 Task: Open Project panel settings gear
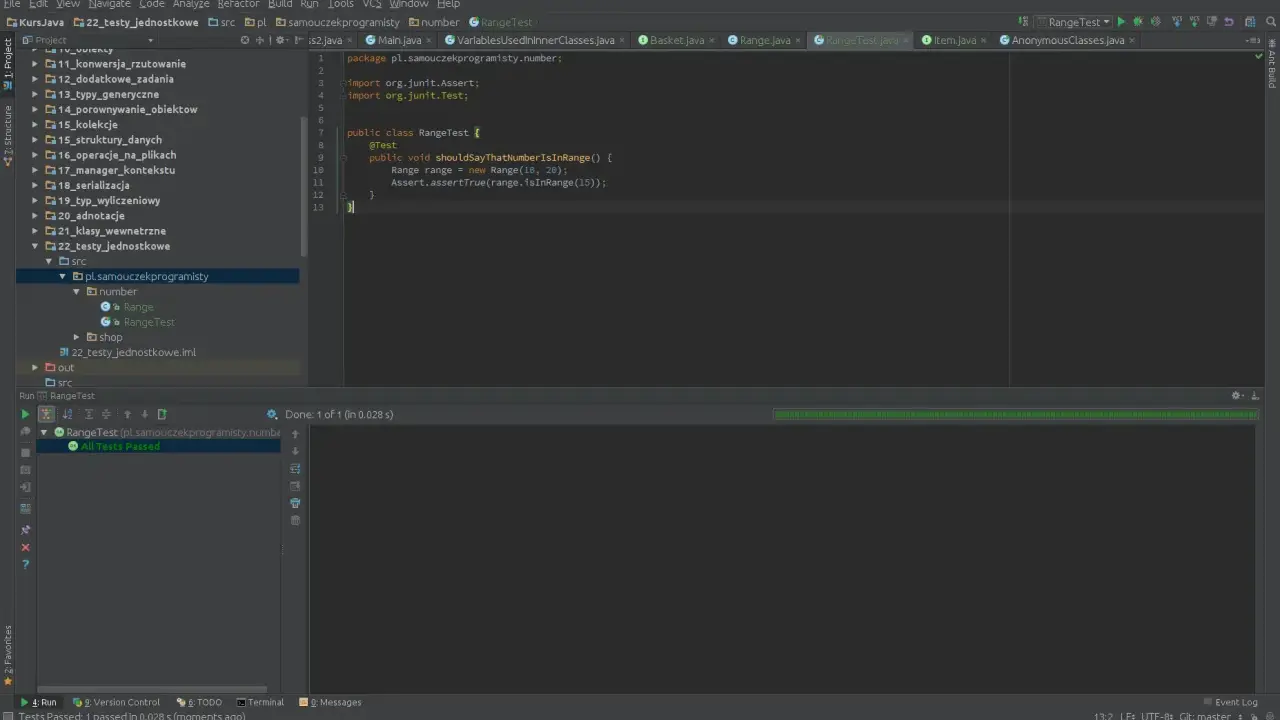coord(281,40)
